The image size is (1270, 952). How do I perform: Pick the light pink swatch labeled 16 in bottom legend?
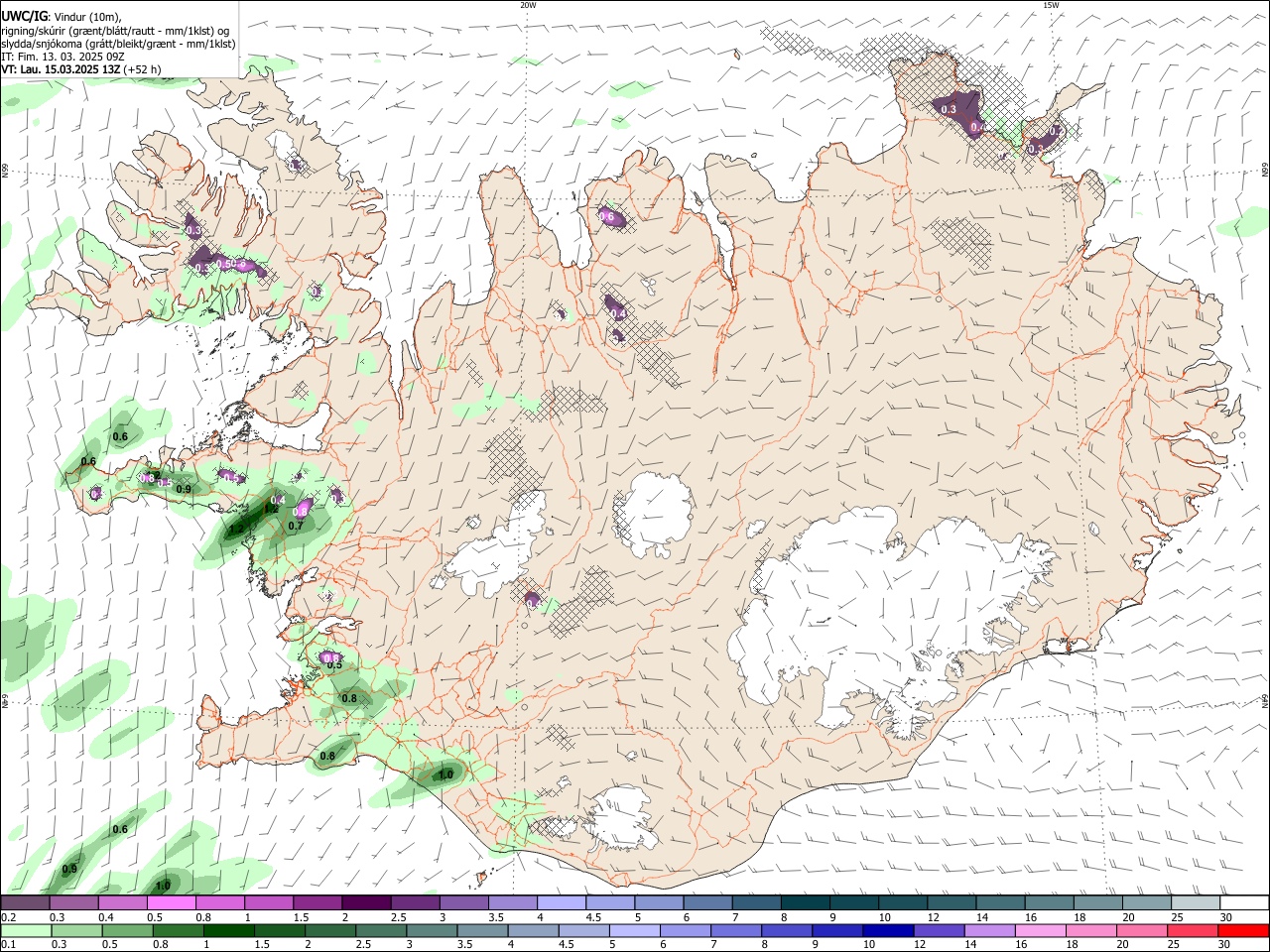tap(1041, 930)
